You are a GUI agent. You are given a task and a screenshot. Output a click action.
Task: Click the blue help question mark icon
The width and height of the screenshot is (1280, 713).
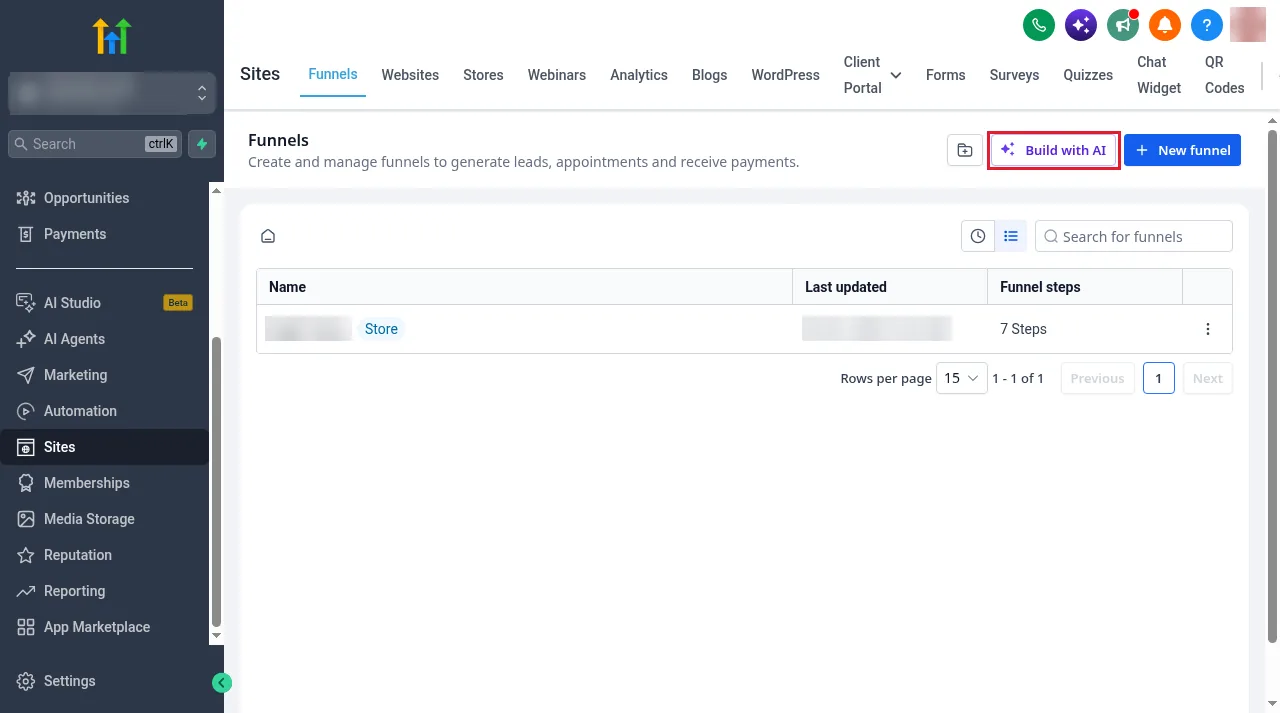pos(1207,24)
